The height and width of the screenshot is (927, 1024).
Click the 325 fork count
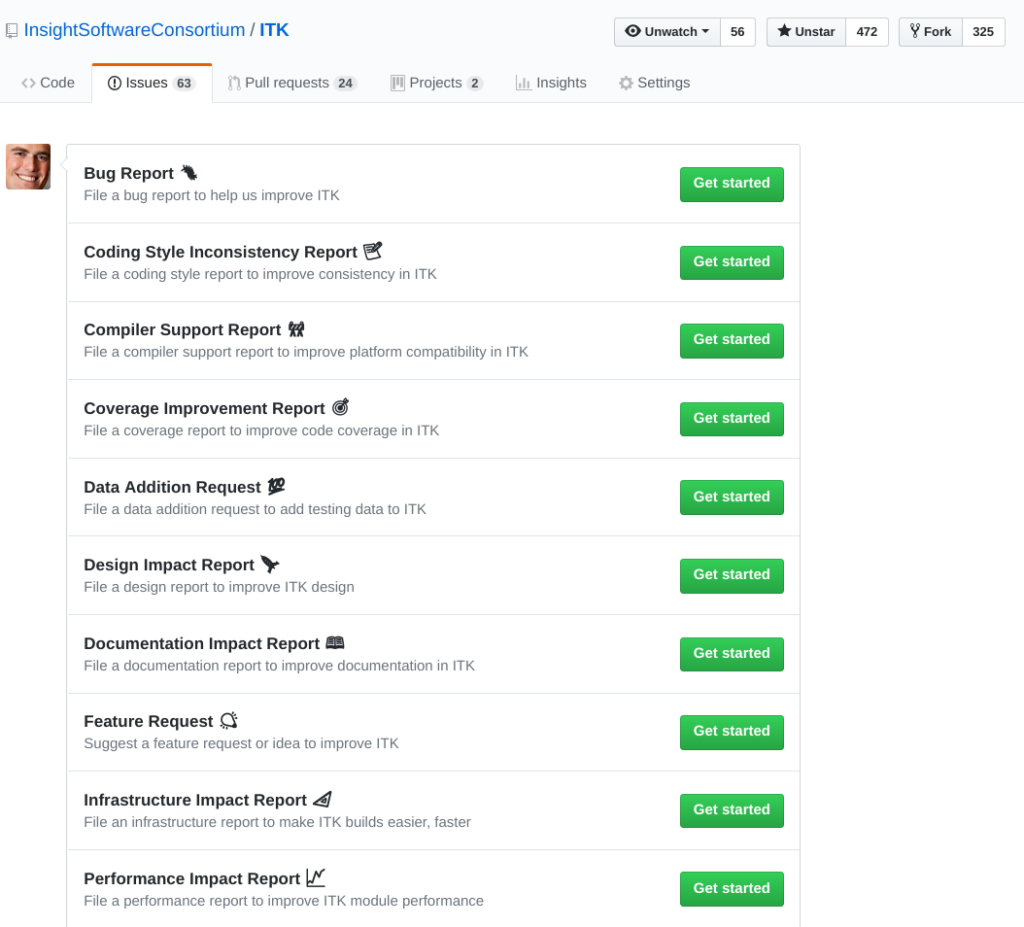983,31
